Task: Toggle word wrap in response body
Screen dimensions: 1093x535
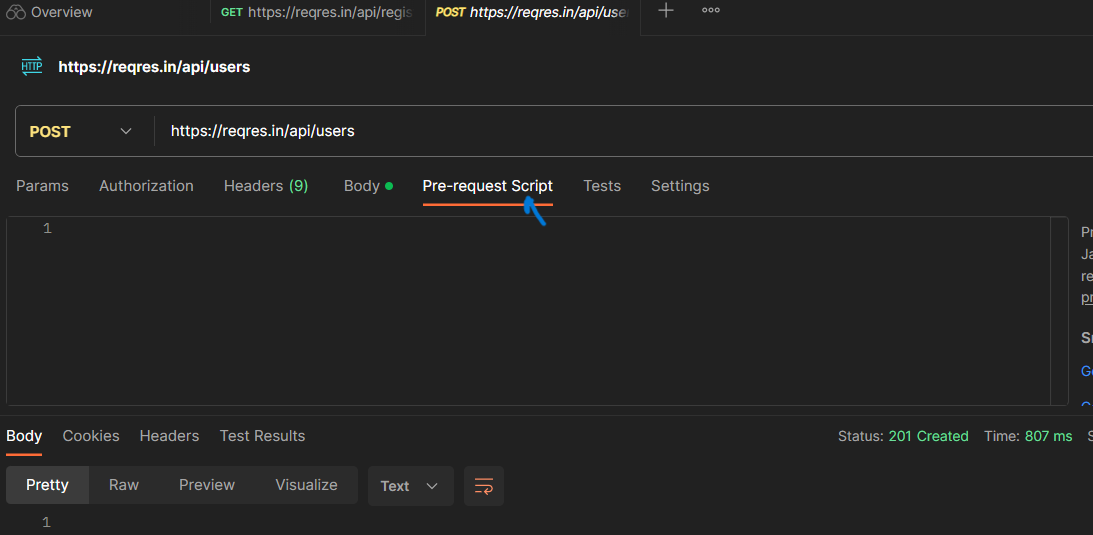Action: pos(484,486)
